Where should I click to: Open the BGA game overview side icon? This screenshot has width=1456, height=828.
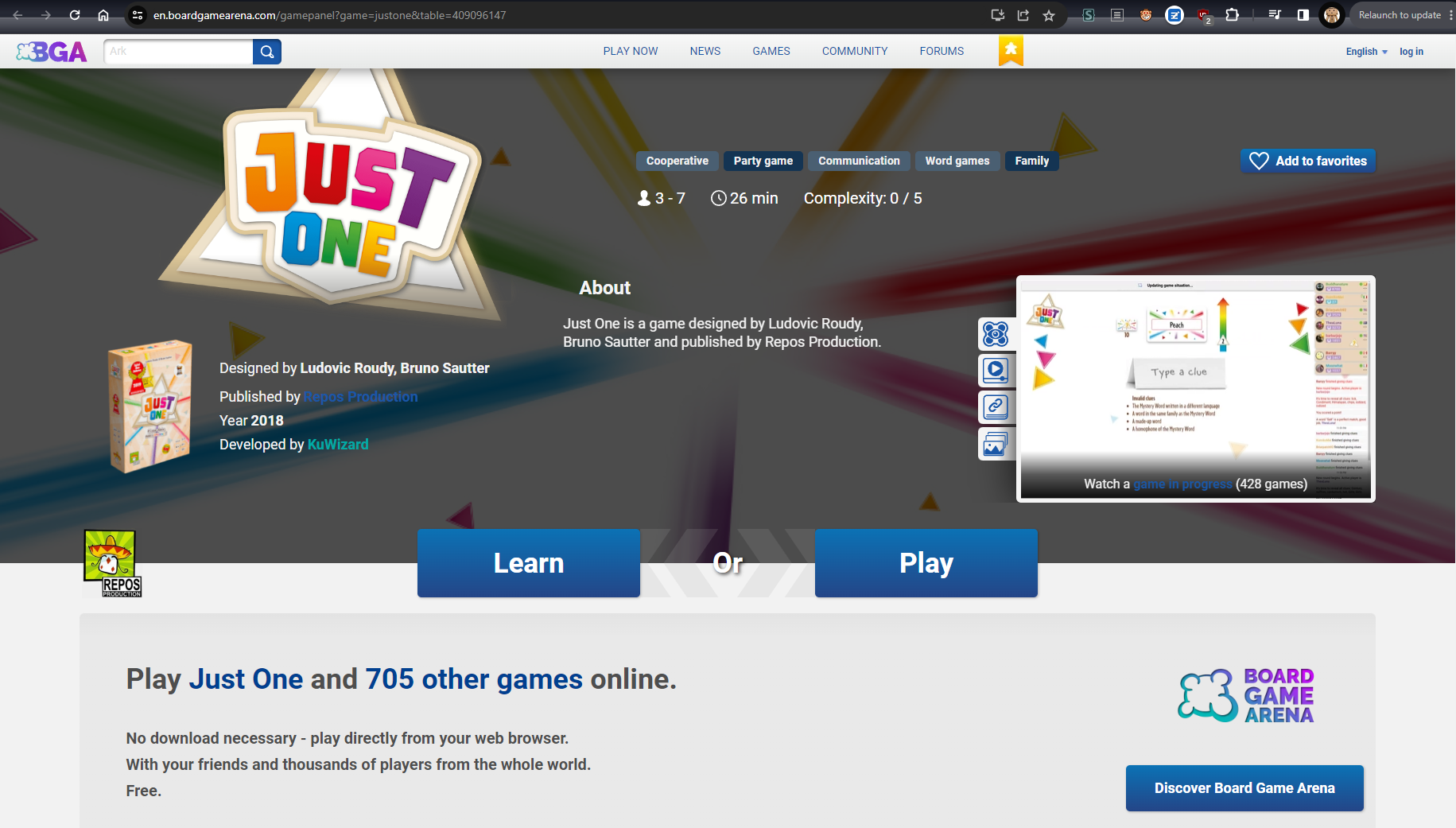coord(996,333)
